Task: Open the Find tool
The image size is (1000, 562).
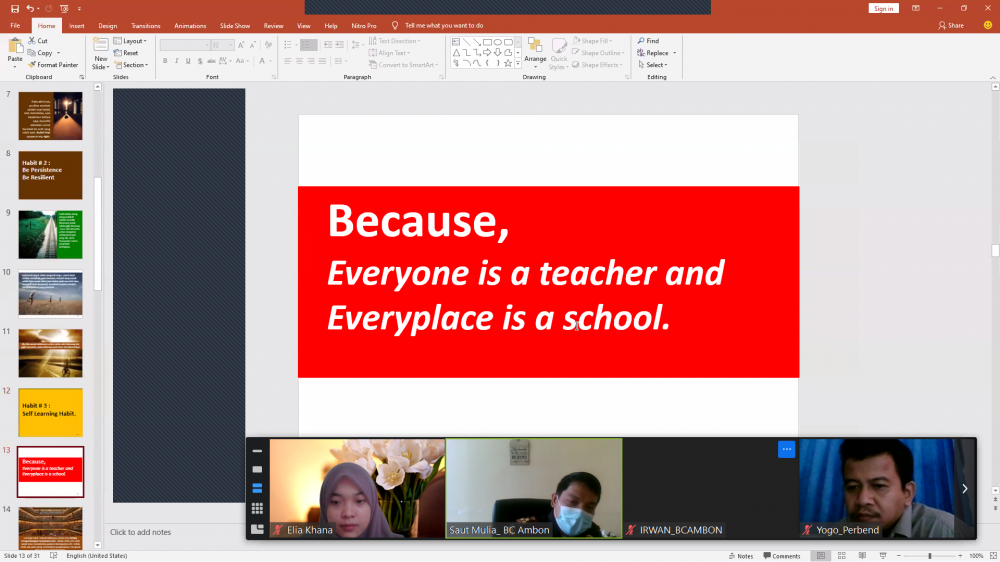Action: tap(648, 41)
